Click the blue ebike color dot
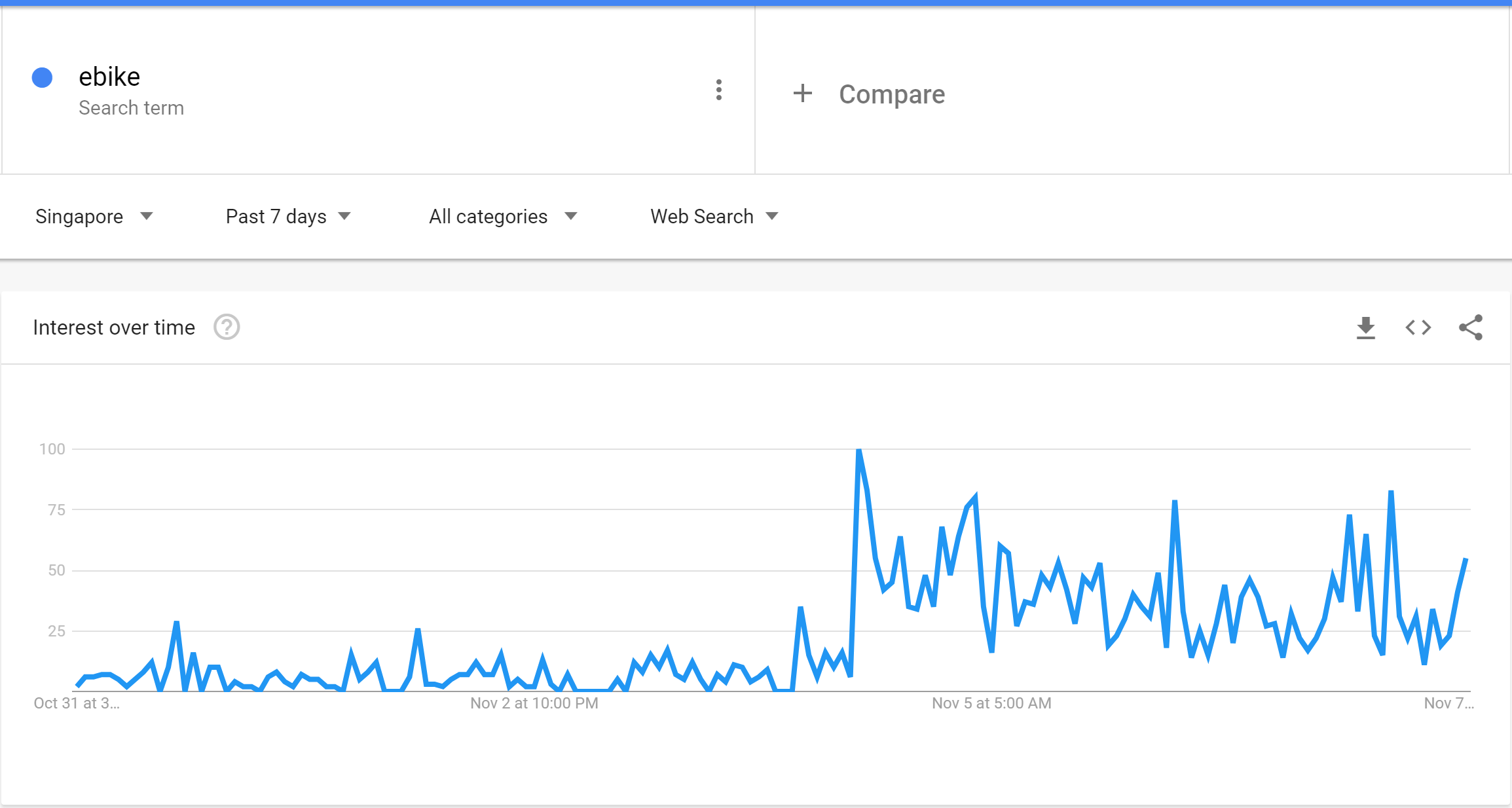1512x808 pixels. pyautogui.click(x=43, y=77)
